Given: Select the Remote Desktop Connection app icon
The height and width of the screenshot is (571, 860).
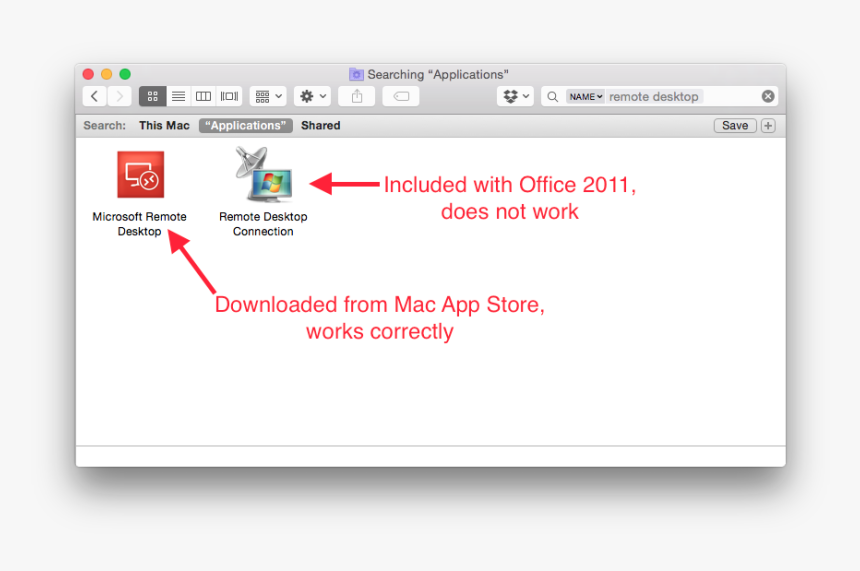Looking at the screenshot, I should pos(264,174).
